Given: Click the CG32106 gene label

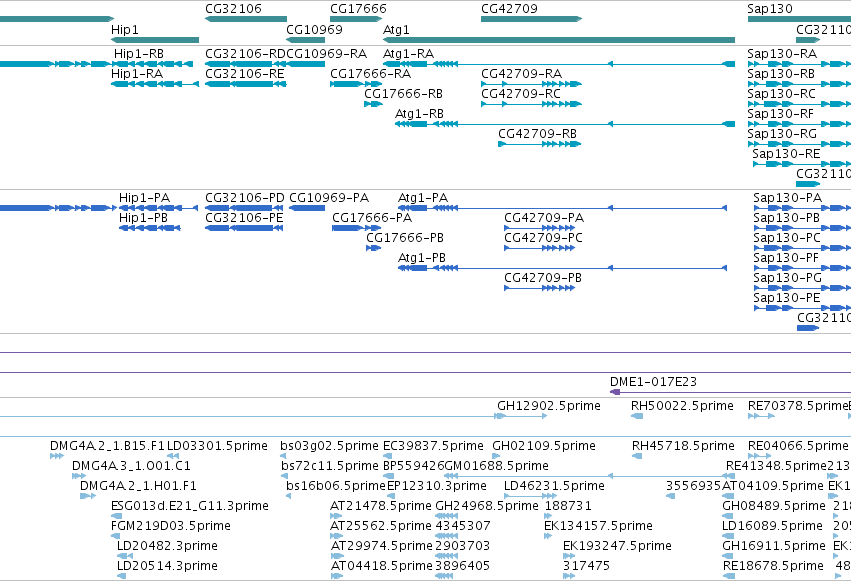Looking at the screenshot, I should [x=233, y=9].
